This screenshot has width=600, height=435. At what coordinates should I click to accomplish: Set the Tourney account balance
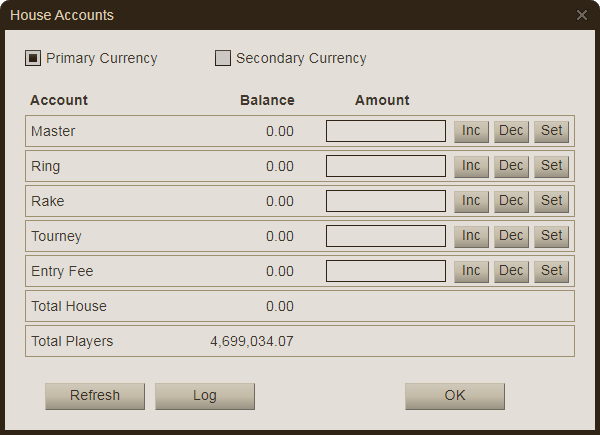pos(551,236)
